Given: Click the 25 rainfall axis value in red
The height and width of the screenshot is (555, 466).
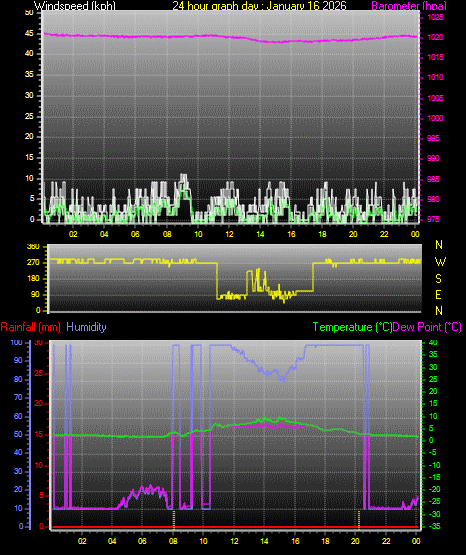Looking at the screenshot, I should pyautogui.click(x=39, y=373).
